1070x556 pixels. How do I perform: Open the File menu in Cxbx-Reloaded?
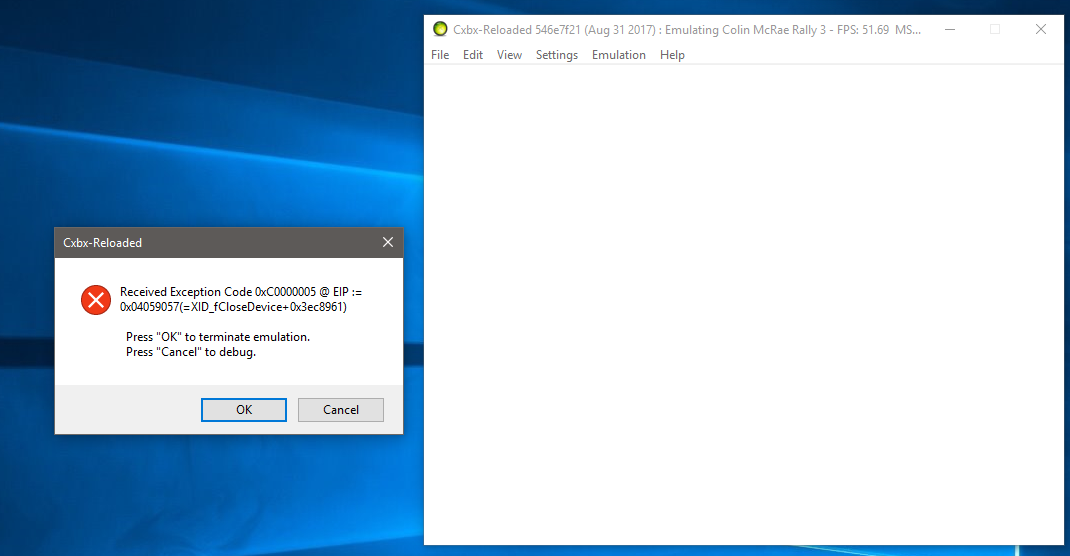[x=440, y=55]
